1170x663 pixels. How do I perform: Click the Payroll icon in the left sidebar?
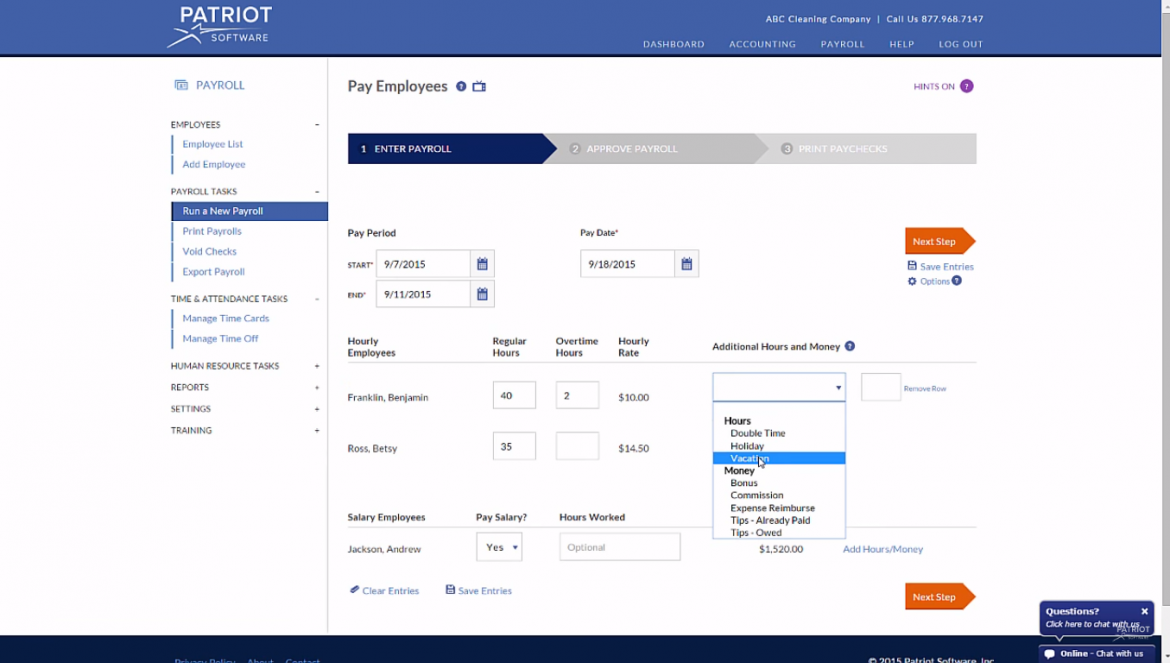(179, 85)
